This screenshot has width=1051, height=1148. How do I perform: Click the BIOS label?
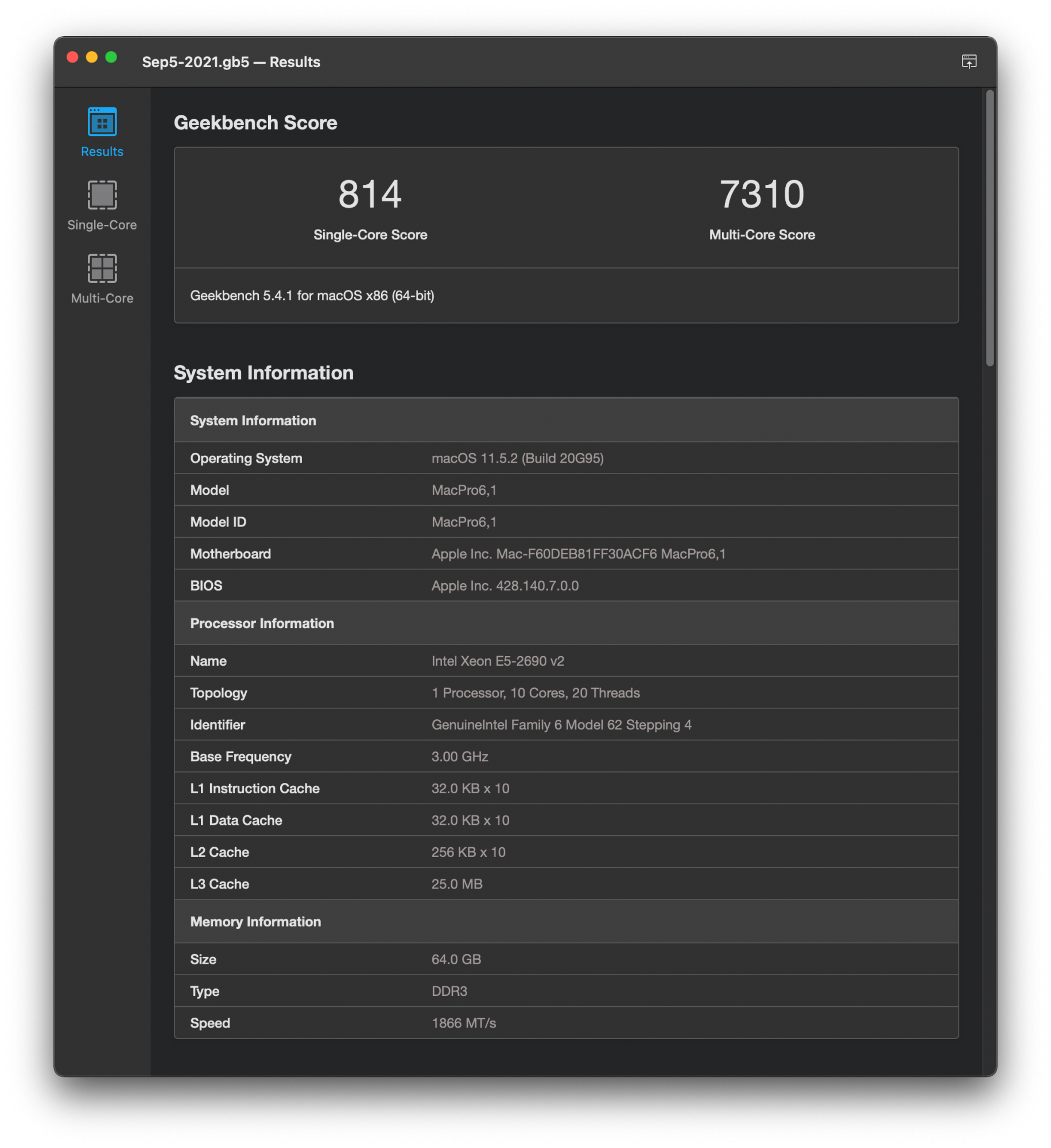coord(207,586)
